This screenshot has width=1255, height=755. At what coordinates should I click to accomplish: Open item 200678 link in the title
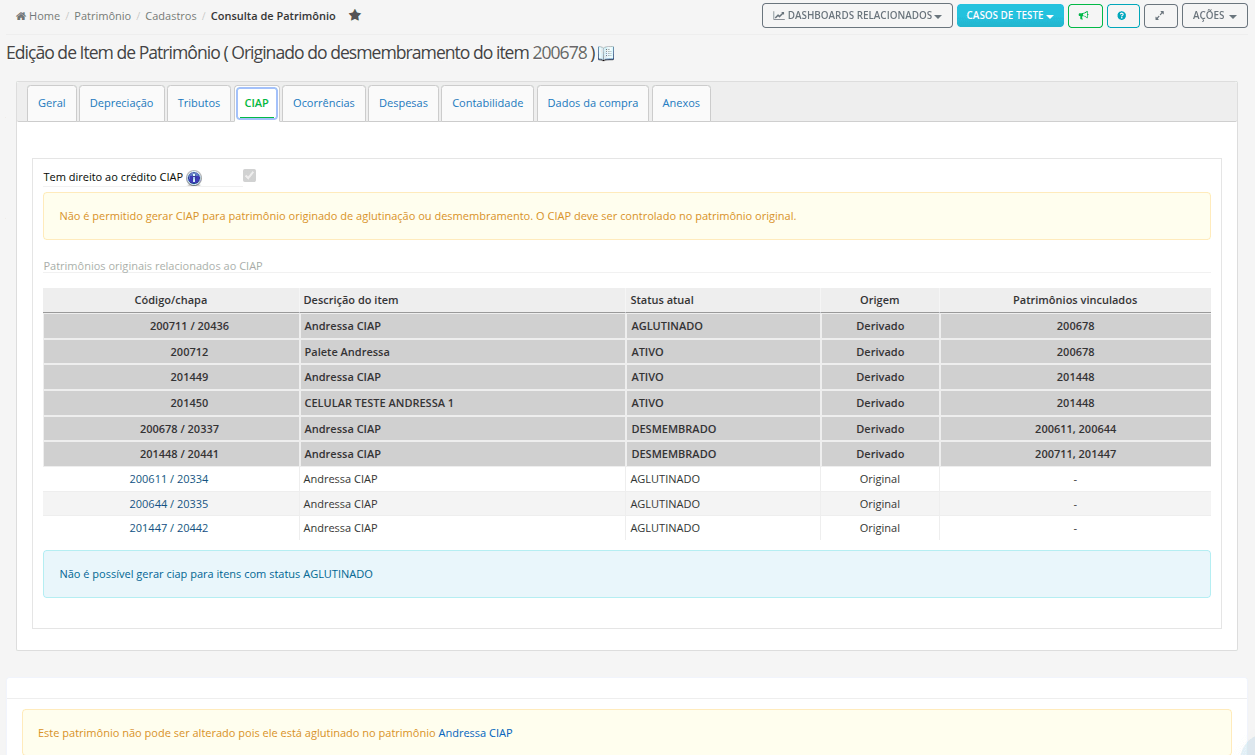(560, 53)
